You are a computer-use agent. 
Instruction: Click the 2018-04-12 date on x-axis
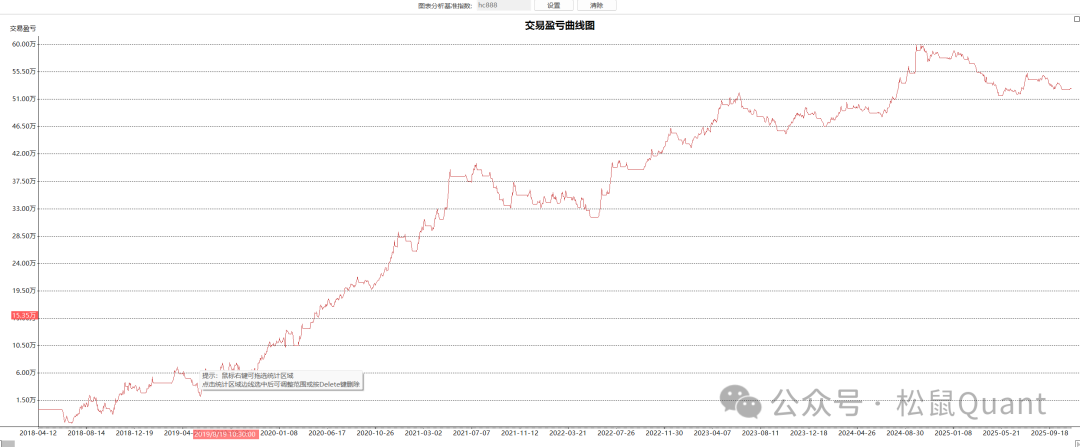[x=38, y=434]
